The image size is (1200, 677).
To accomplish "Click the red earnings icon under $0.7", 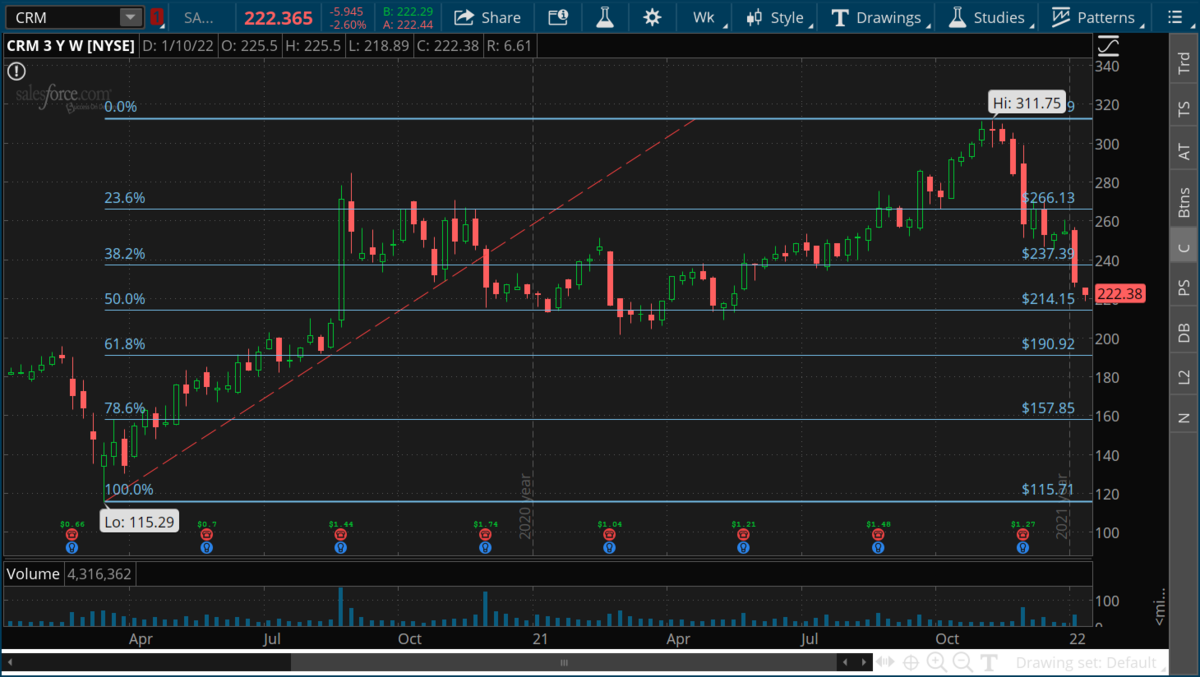I will pyautogui.click(x=206, y=535).
